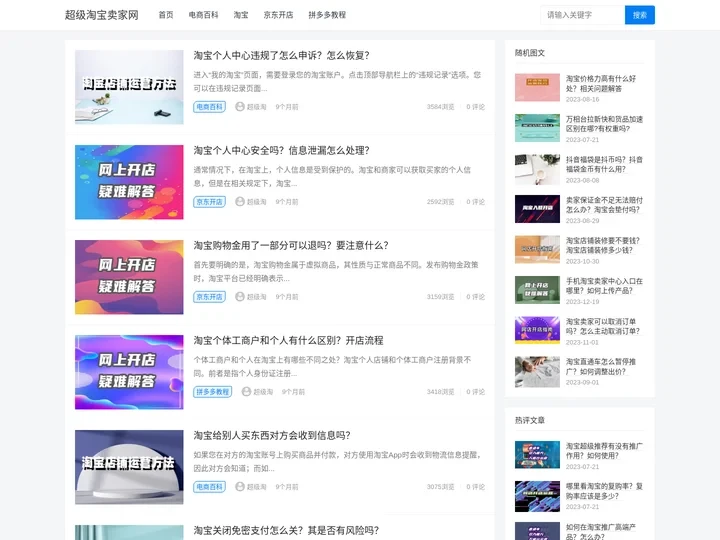The image size is (720, 540).
Task: Open sidebar post 淘宝价格力高有什么好处
Action: (x=601, y=84)
